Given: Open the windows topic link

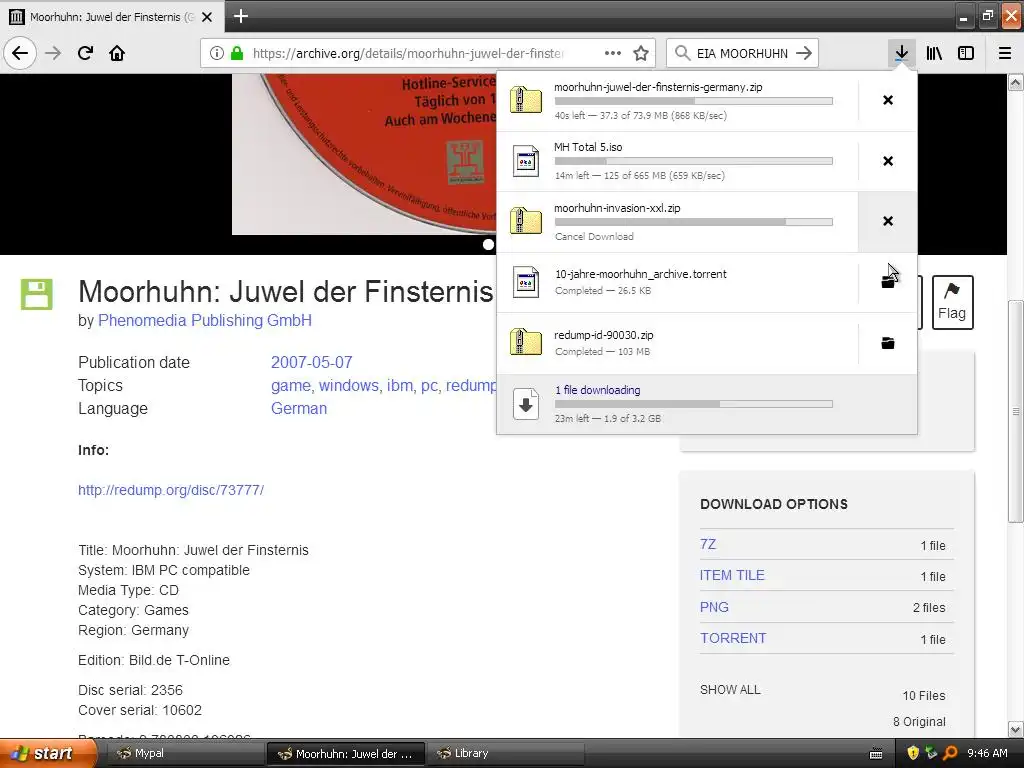Looking at the screenshot, I should click(x=349, y=385).
